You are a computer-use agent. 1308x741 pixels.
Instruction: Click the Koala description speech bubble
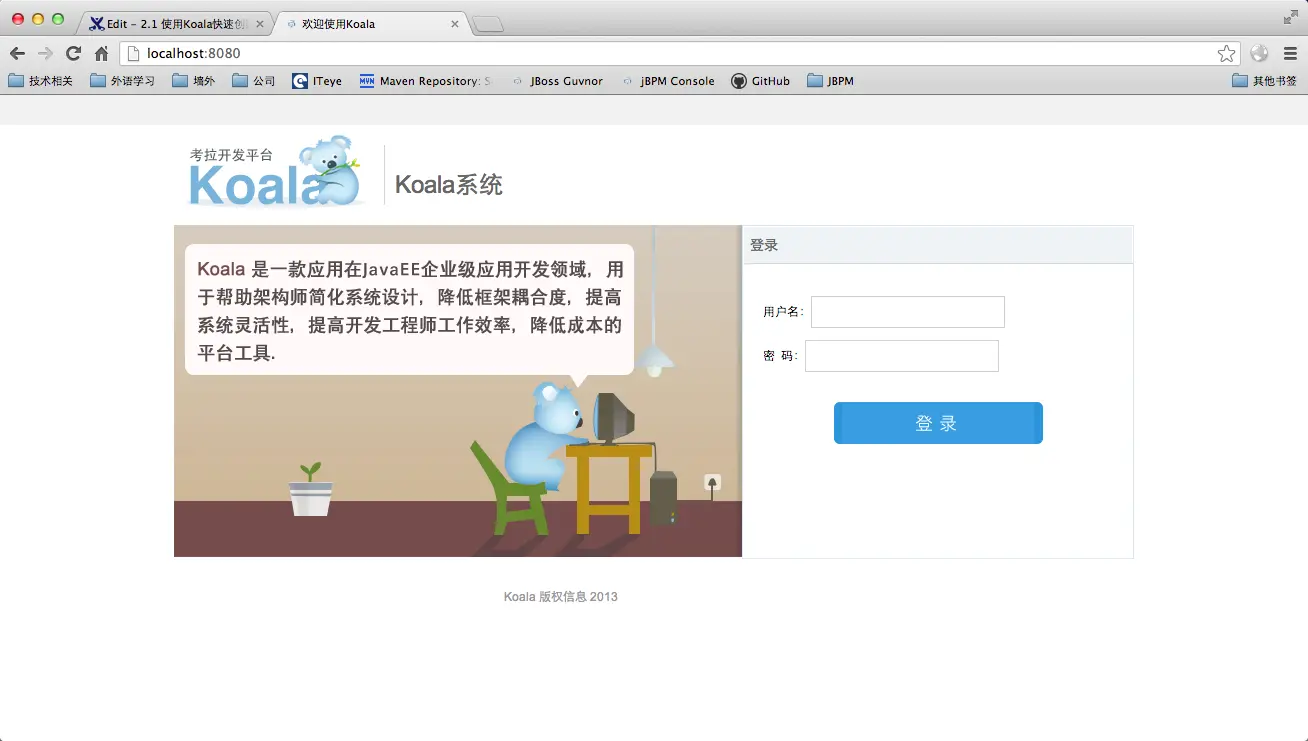[409, 310]
